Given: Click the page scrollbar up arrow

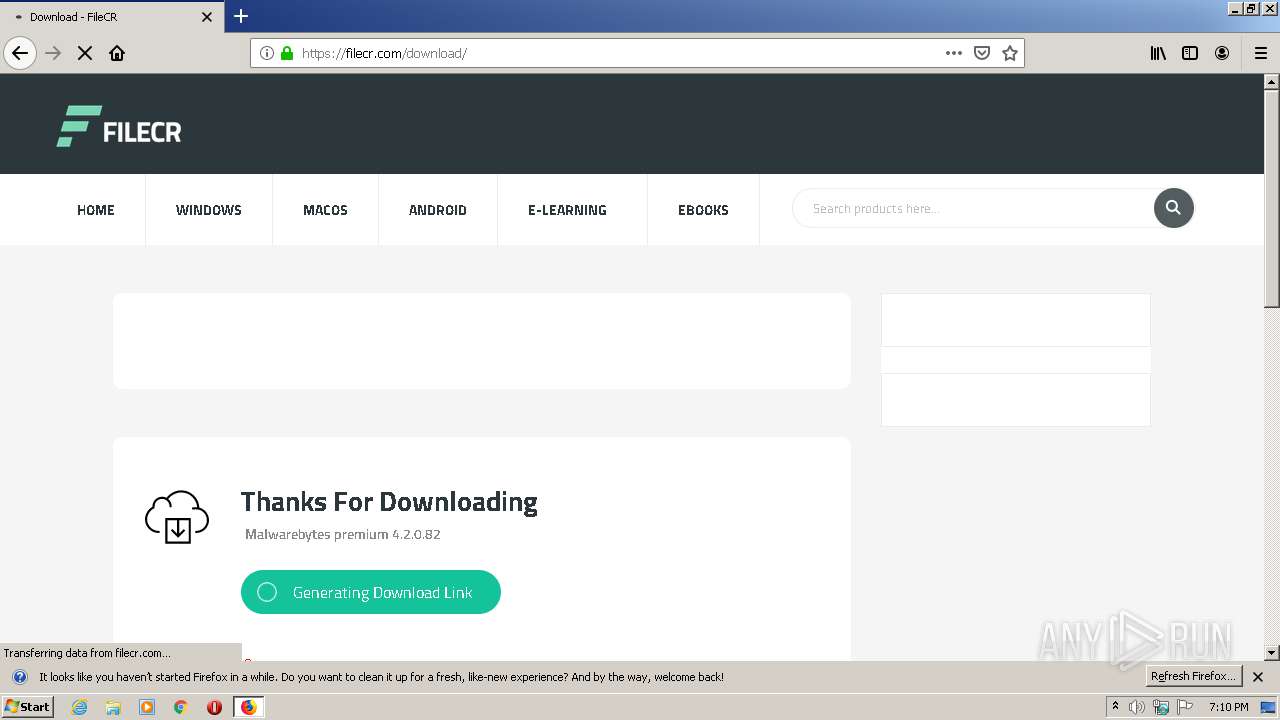Looking at the screenshot, I should tap(1272, 81).
